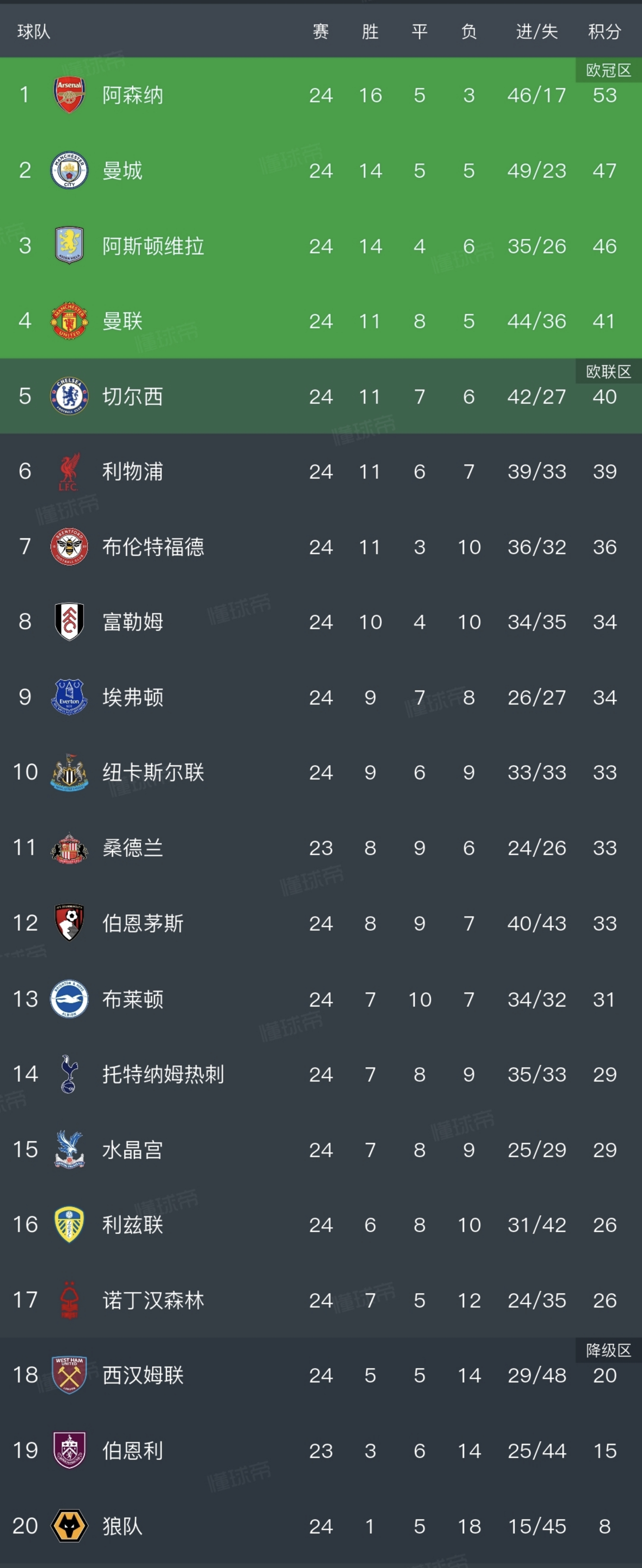This screenshot has height=1568, width=642.
Task: Select the Chelsea club badge
Action: [69, 396]
